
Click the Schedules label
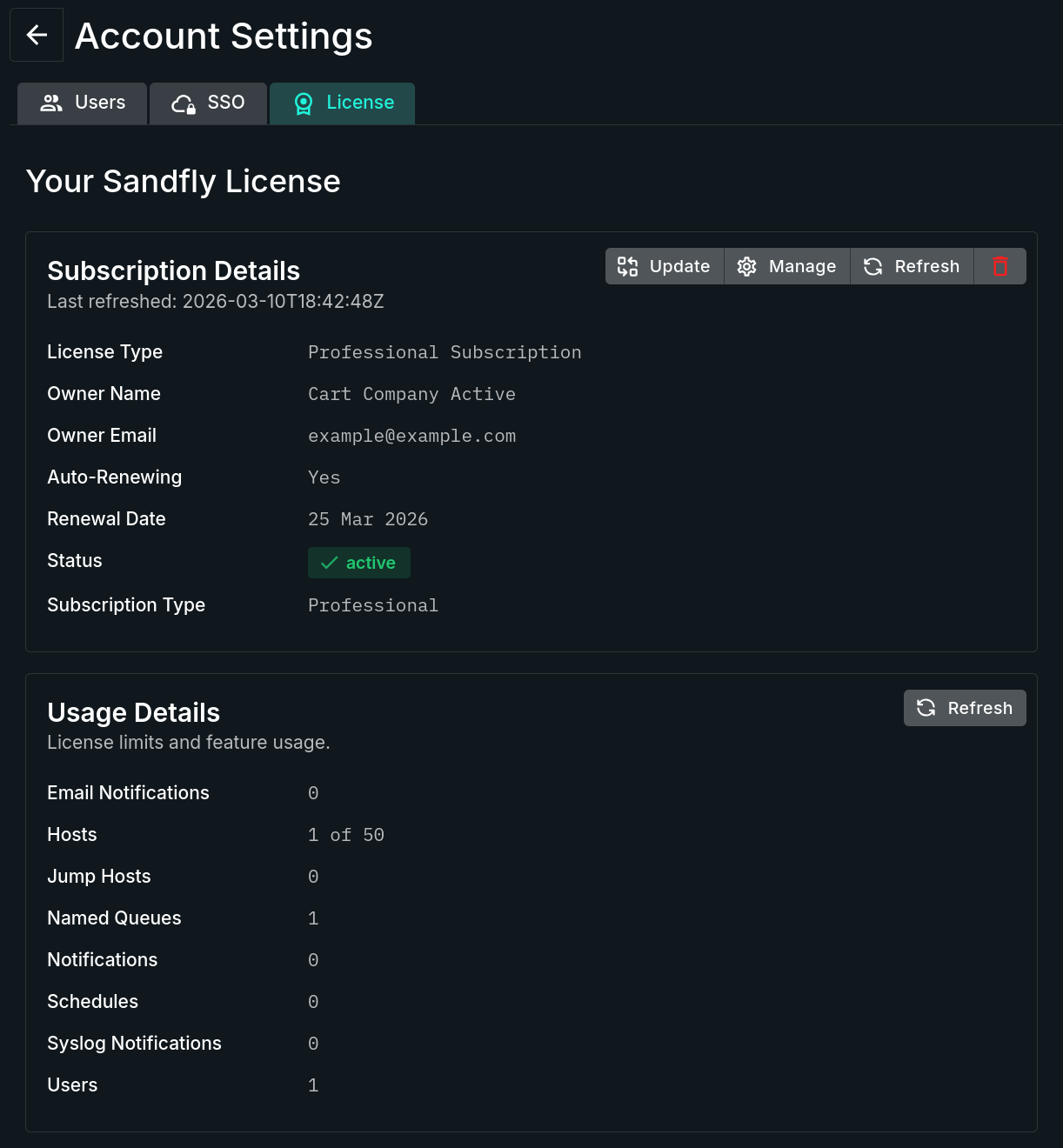[x=92, y=1002]
